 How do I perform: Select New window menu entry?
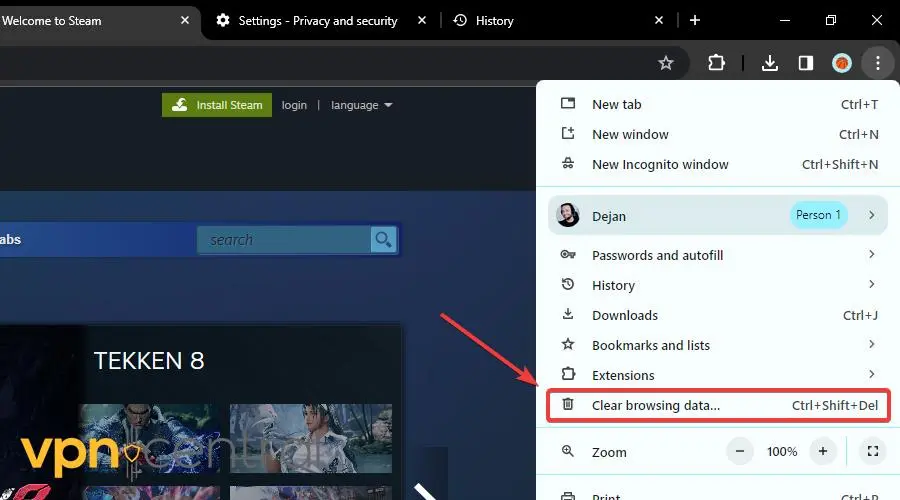coord(718,134)
